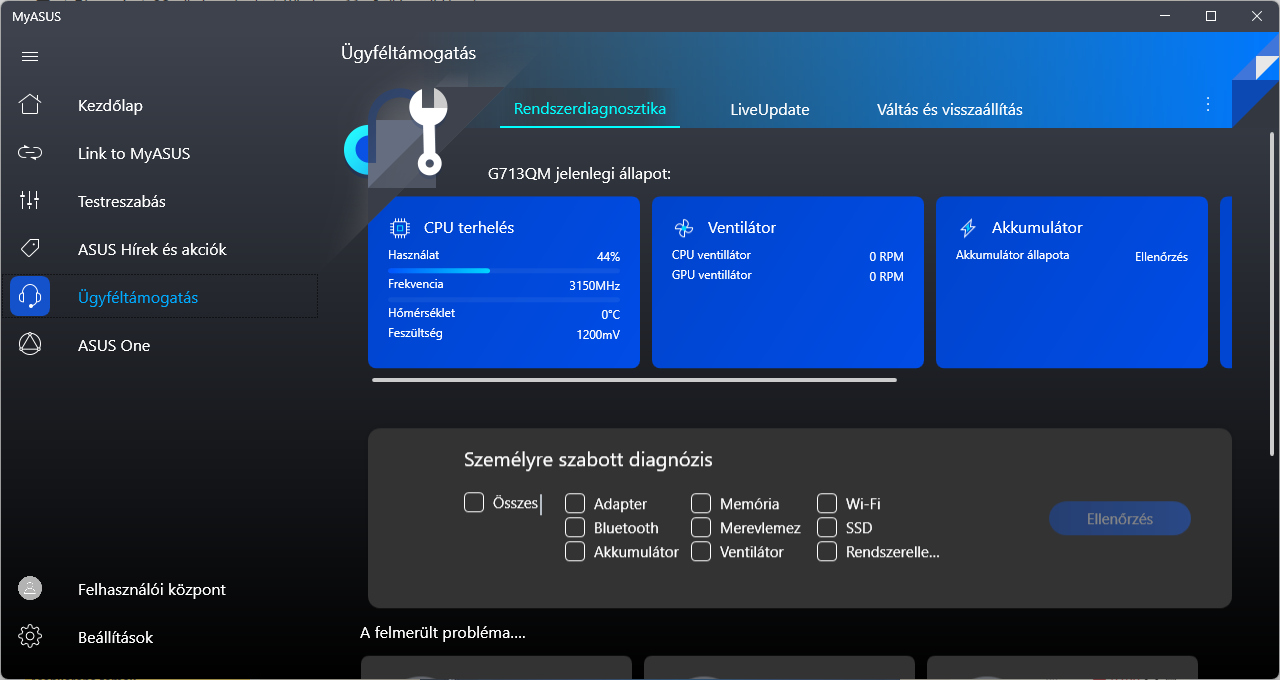Screen dimensions: 1280x680
Task: Click the Ventilátor card title
Action: (742, 228)
